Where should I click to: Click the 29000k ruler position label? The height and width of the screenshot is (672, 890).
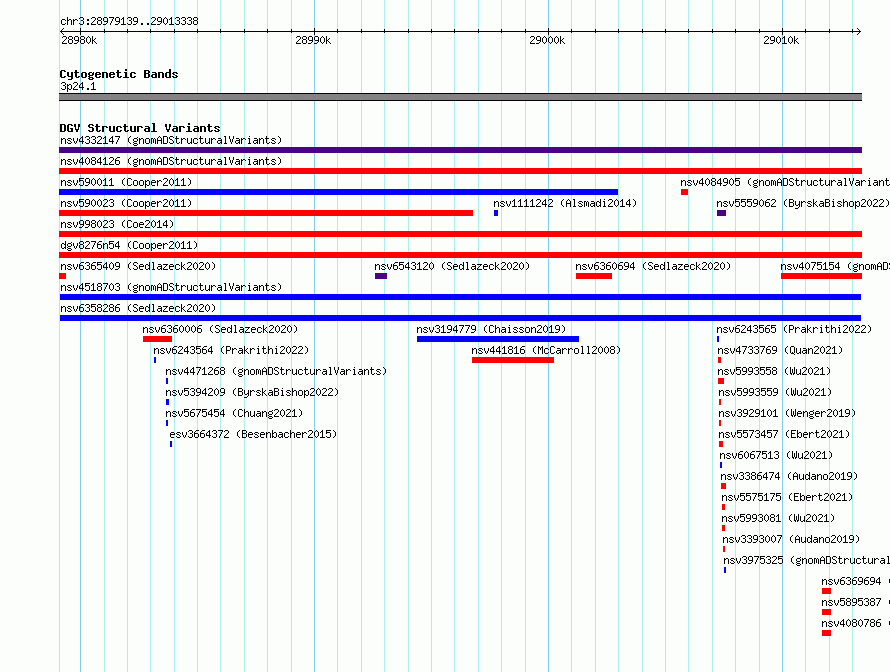point(547,40)
